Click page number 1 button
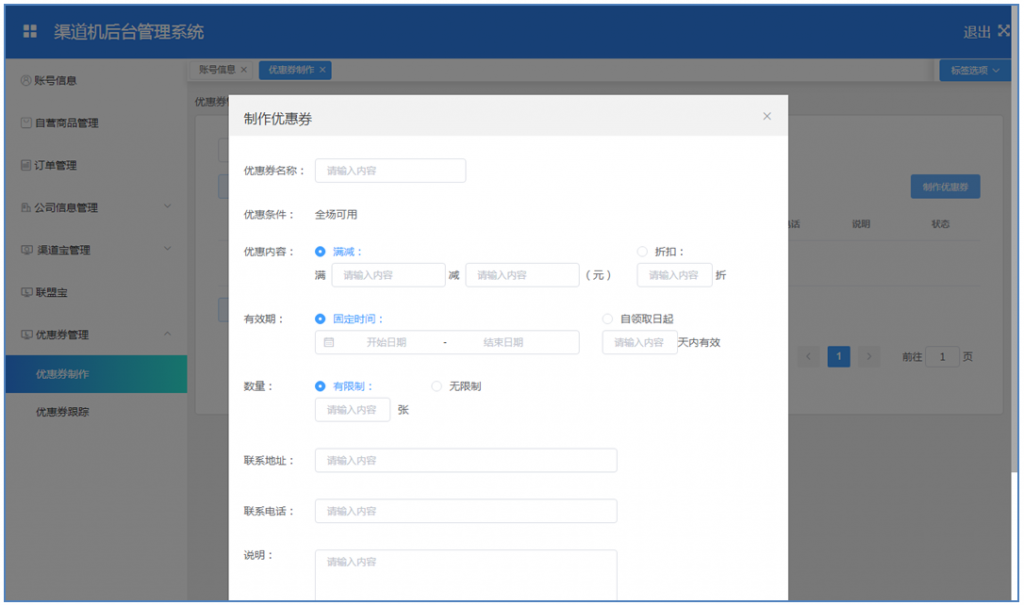This screenshot has height=605, width=1024. point(839,357)
